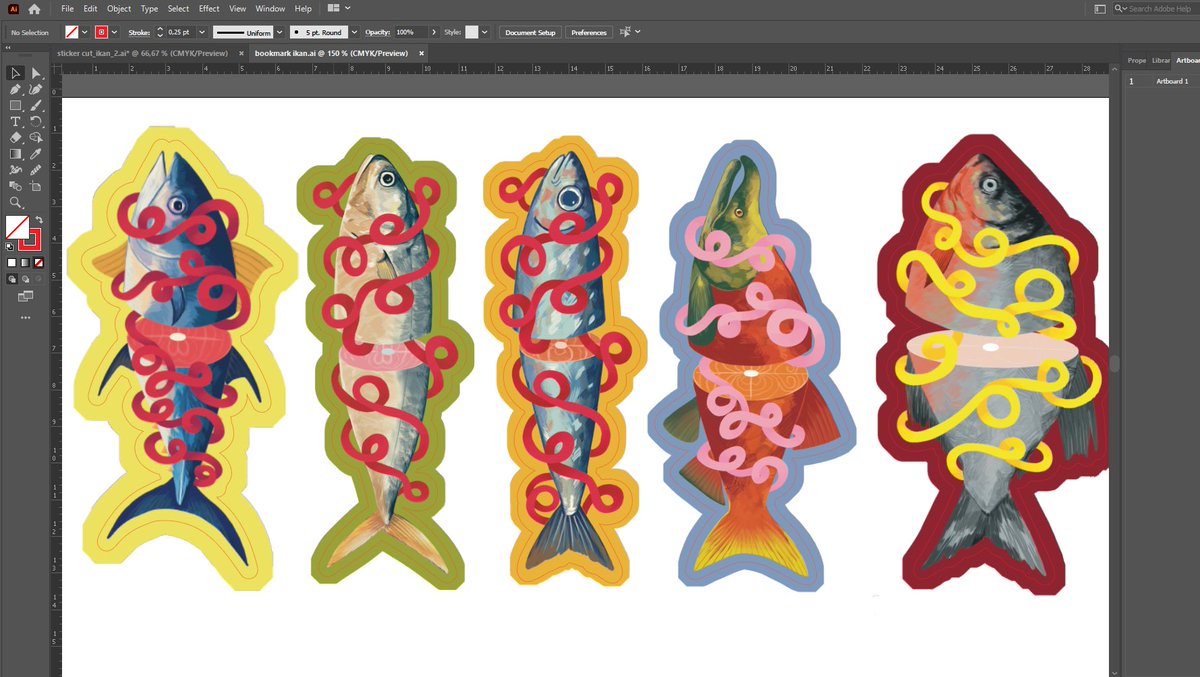This screenshot has width=1200, height=677.
Task: Open Edit Toolbar three dots
Action: [25, 318]
